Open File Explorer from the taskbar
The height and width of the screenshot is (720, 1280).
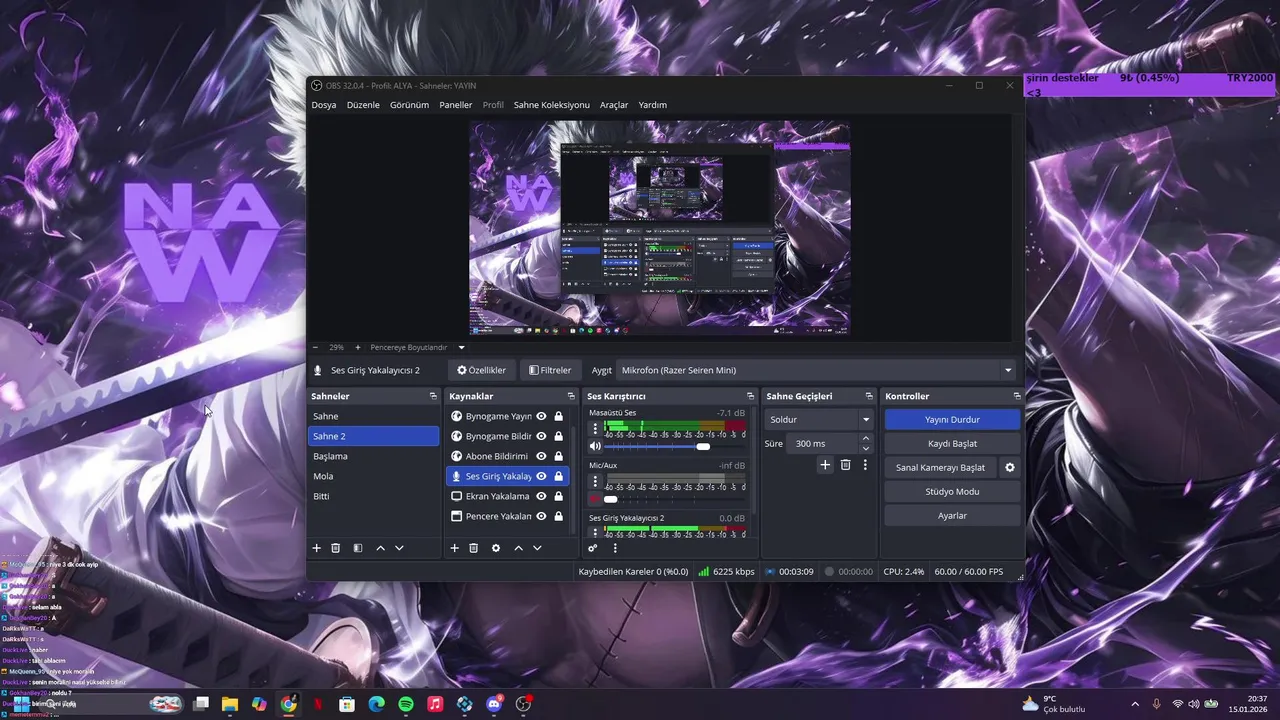click(x=230, y=704)
